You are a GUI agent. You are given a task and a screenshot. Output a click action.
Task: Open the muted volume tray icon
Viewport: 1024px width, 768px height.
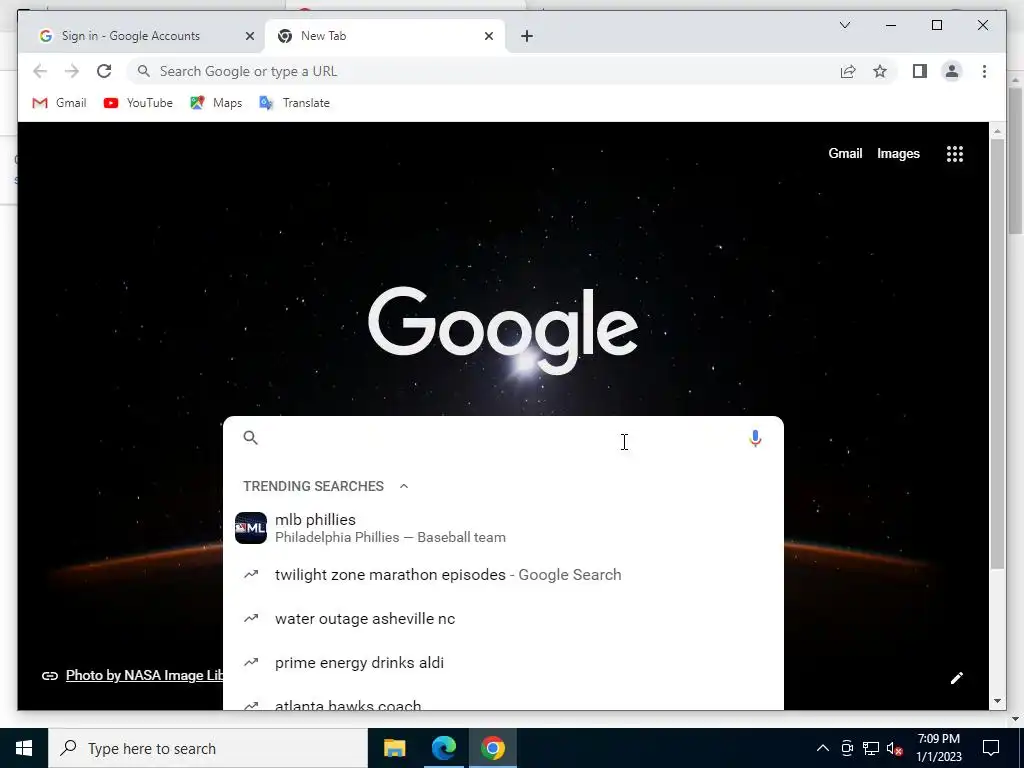pos(895,748)
